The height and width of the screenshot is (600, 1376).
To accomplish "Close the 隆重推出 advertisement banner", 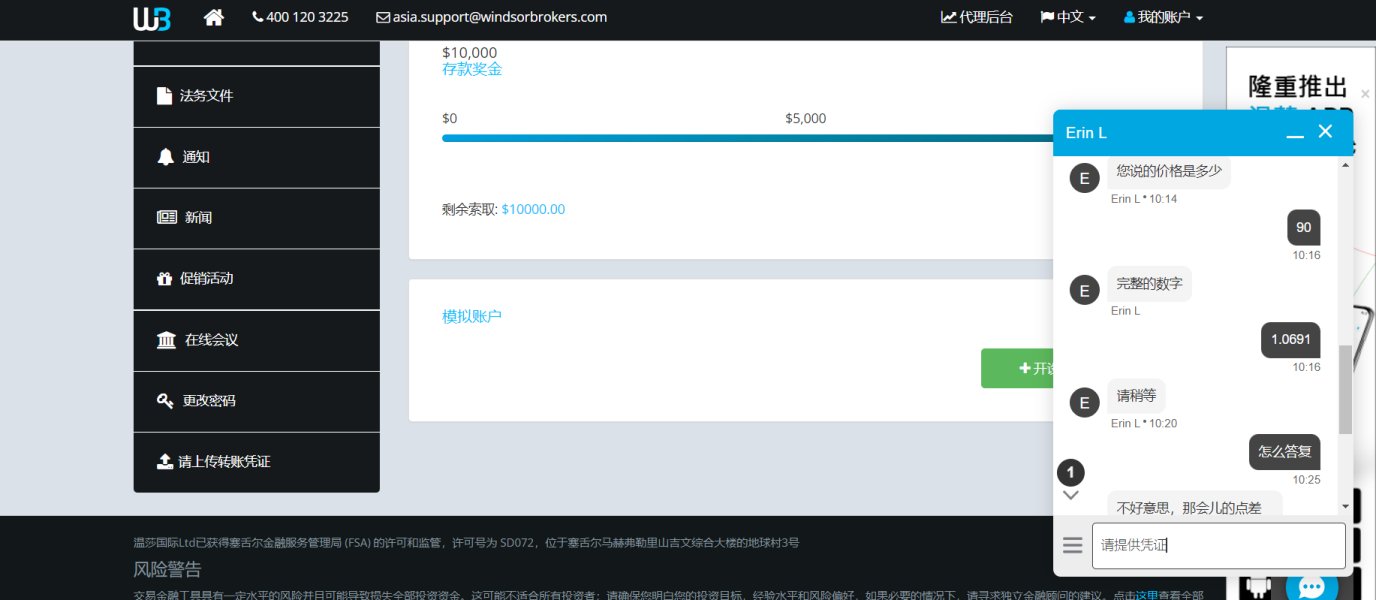I will coord(1365,93).
